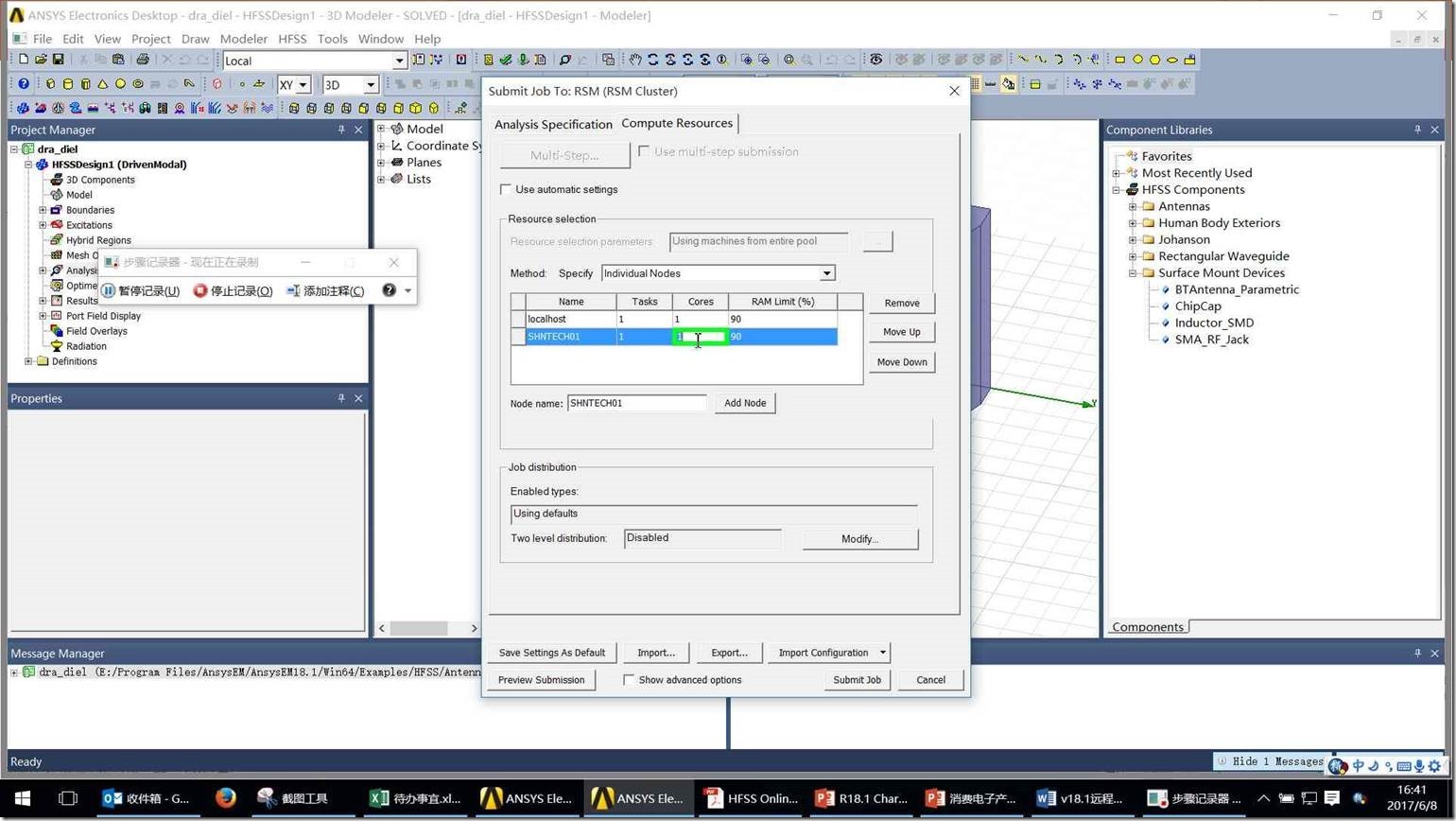1456x821 pixels.
Task: Expand the Human Body Exteriors folder
Action: point(1133,223)
